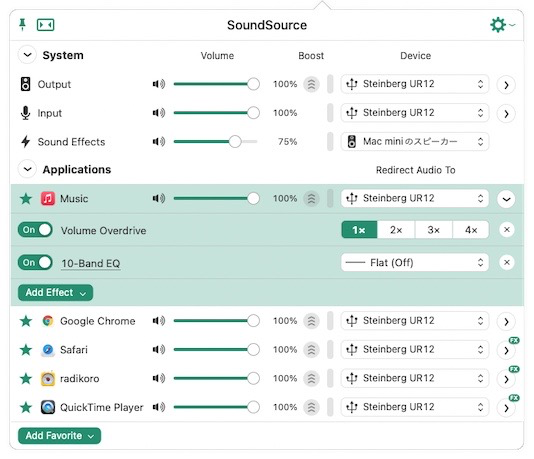Collapse the Music effects chevron
The width and height of the screenshot is (534, 459).
point(506,199)
